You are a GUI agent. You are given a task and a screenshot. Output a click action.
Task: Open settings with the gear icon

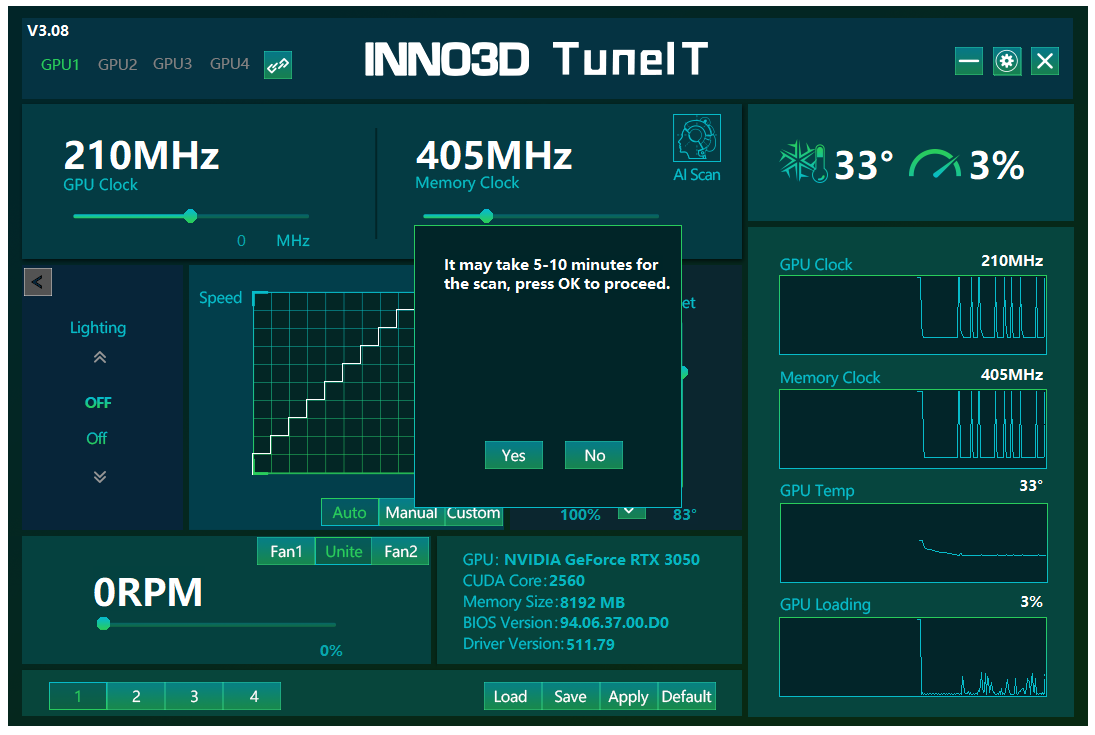(1006, 61)
